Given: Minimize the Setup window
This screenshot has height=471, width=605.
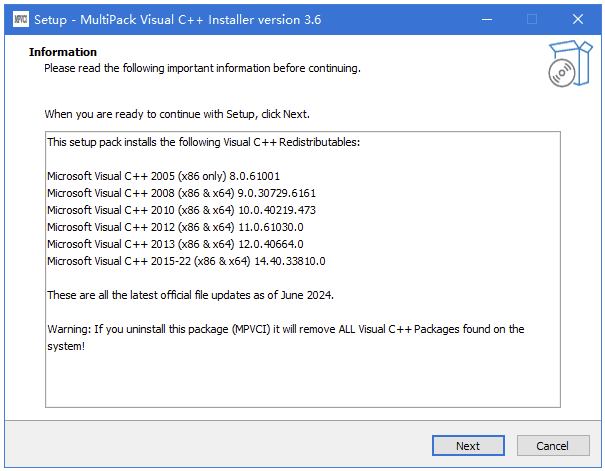Looking at the screenshot, I should point(486,19).
